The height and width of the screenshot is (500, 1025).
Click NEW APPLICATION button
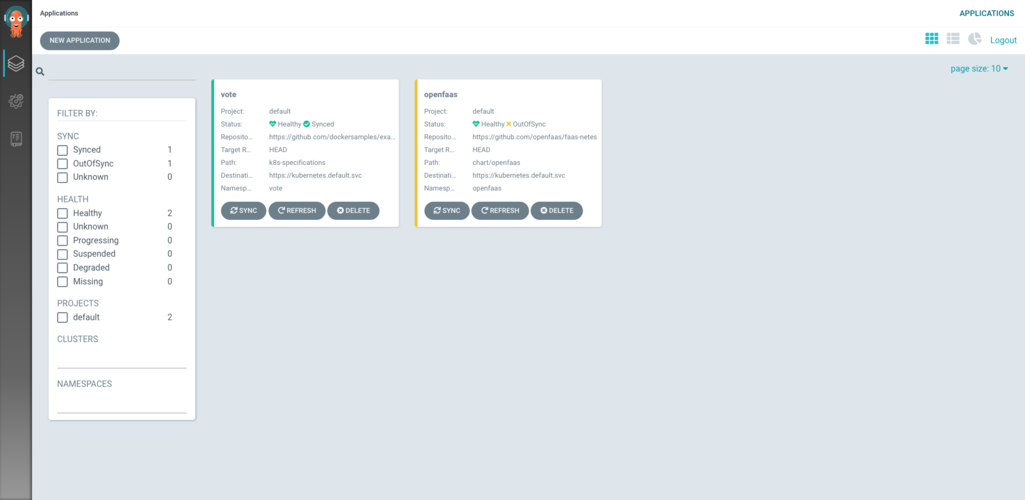tap(80, 41)
